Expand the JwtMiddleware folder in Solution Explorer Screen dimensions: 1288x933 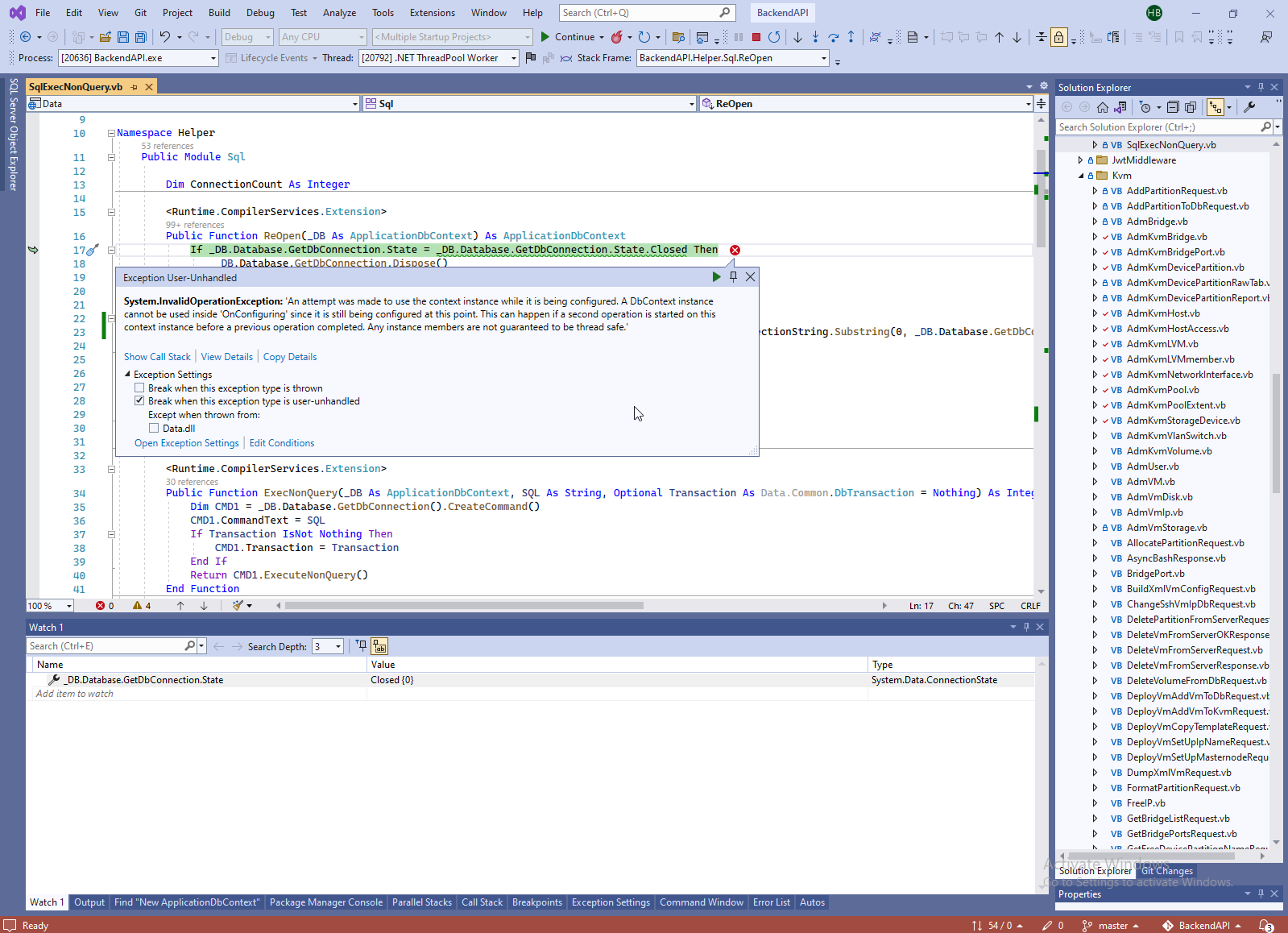tap(1081, 160)
